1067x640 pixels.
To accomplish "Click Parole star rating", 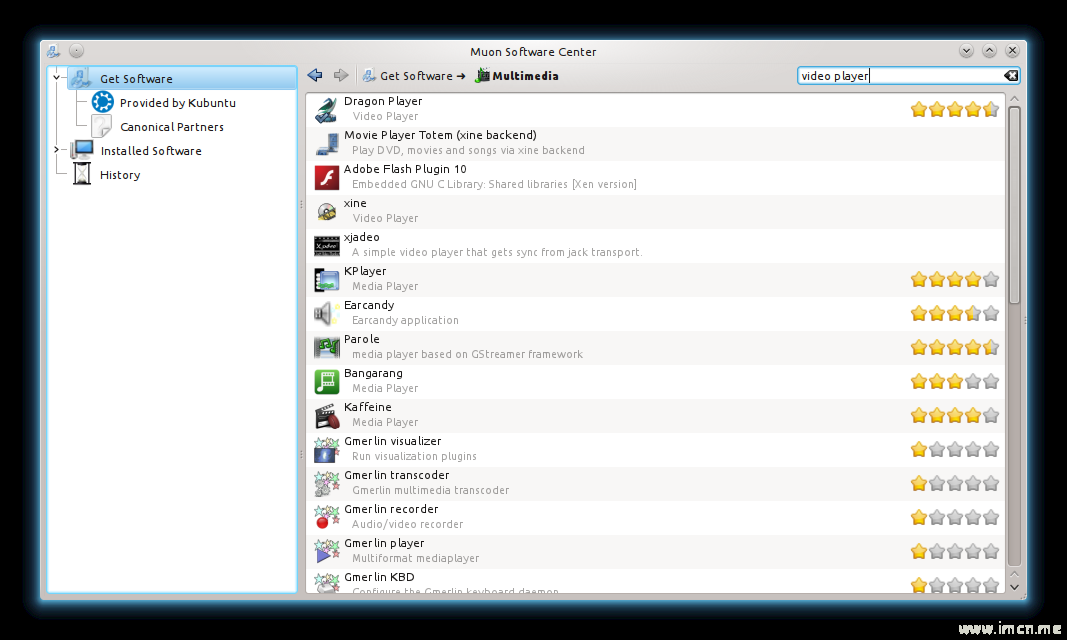I will pos(955,348).
